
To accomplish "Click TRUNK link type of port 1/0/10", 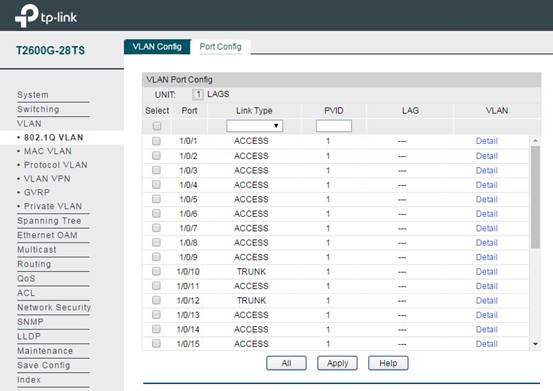I will click(x=251, y=271).
